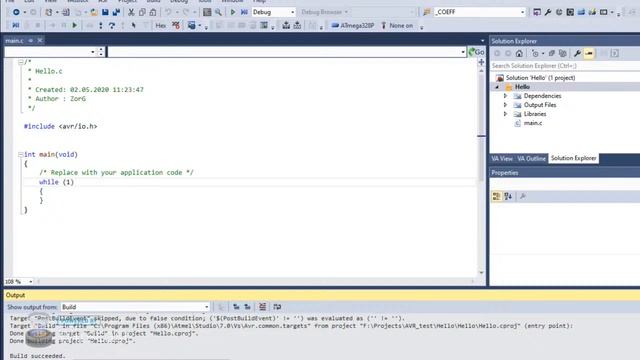Click the Output panel title bar
640x360 pixels.
coord(322,295)
